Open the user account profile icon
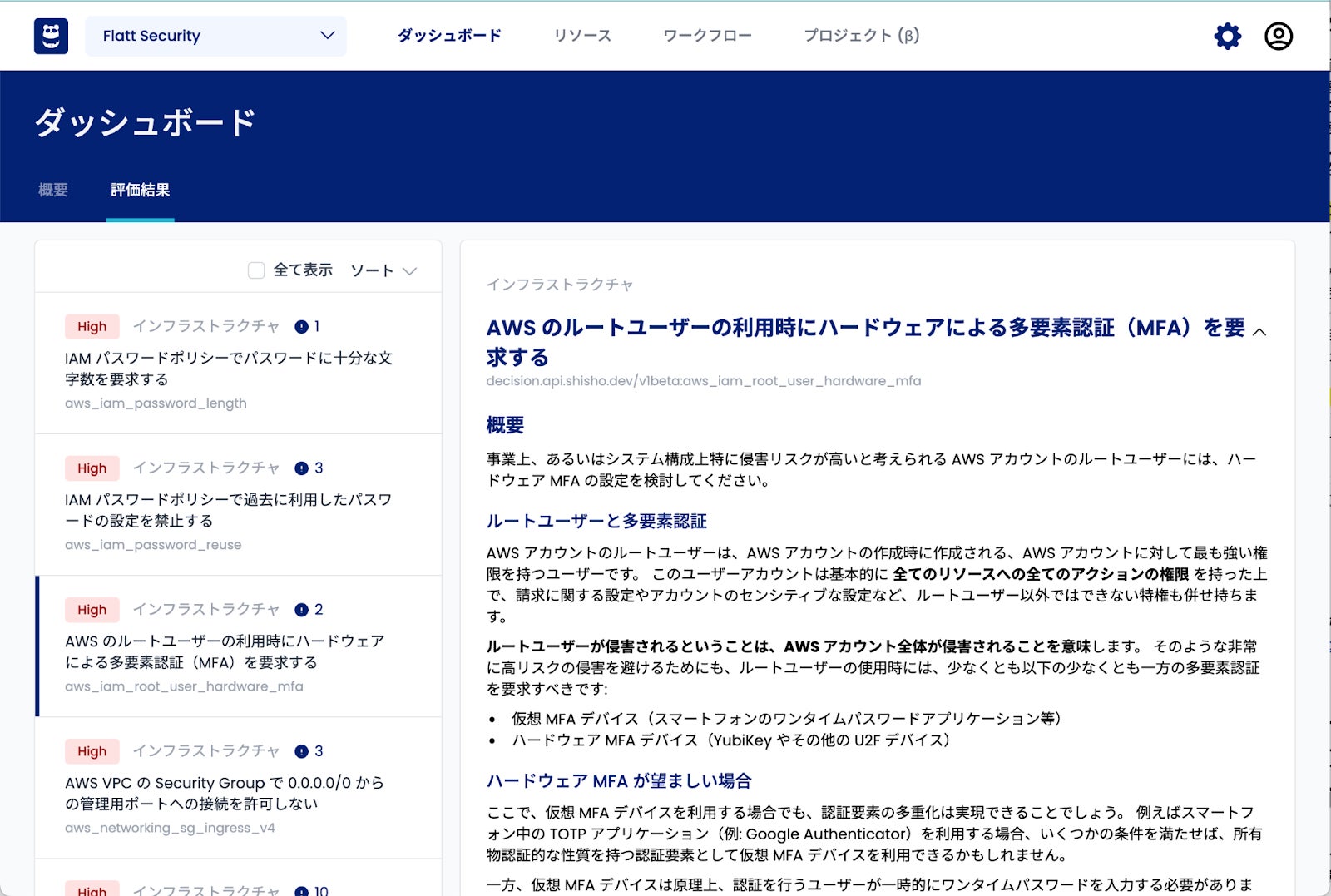The height and width of the screenshot is (896, 1331). (x=1279, y=36)
